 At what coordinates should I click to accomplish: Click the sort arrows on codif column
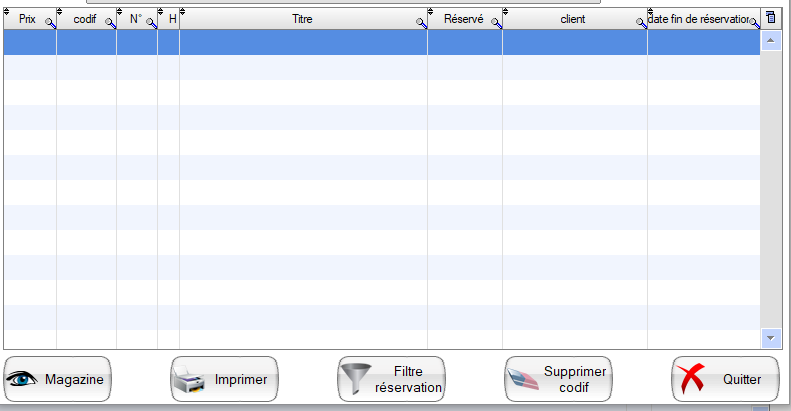click(60, 11)
